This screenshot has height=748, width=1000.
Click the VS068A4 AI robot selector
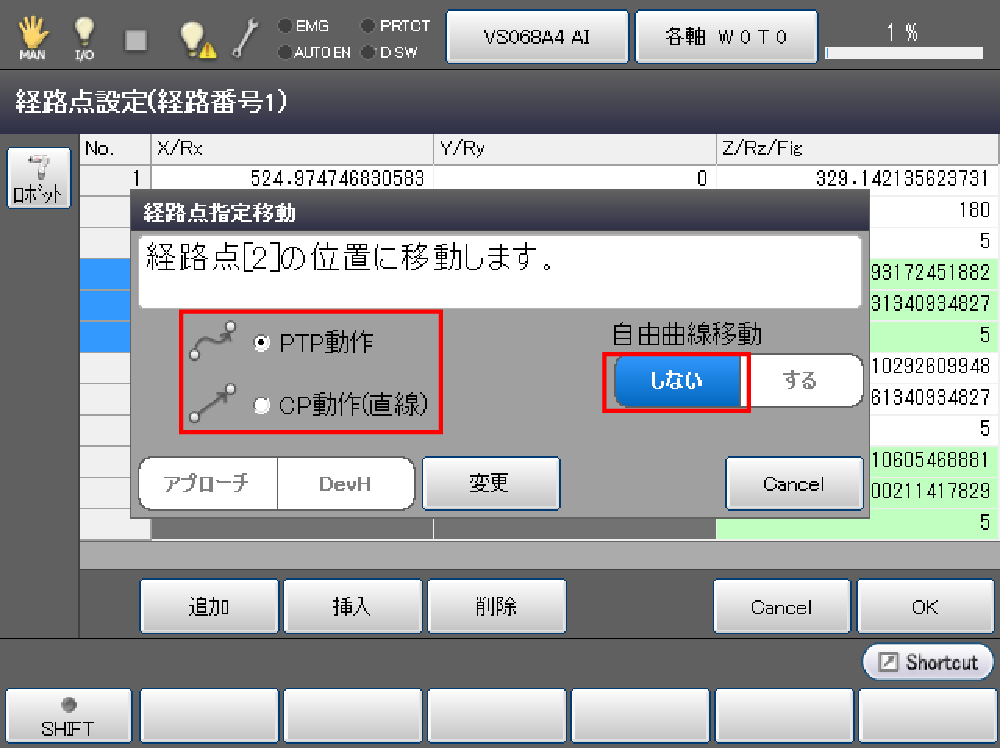coord(537,37)
